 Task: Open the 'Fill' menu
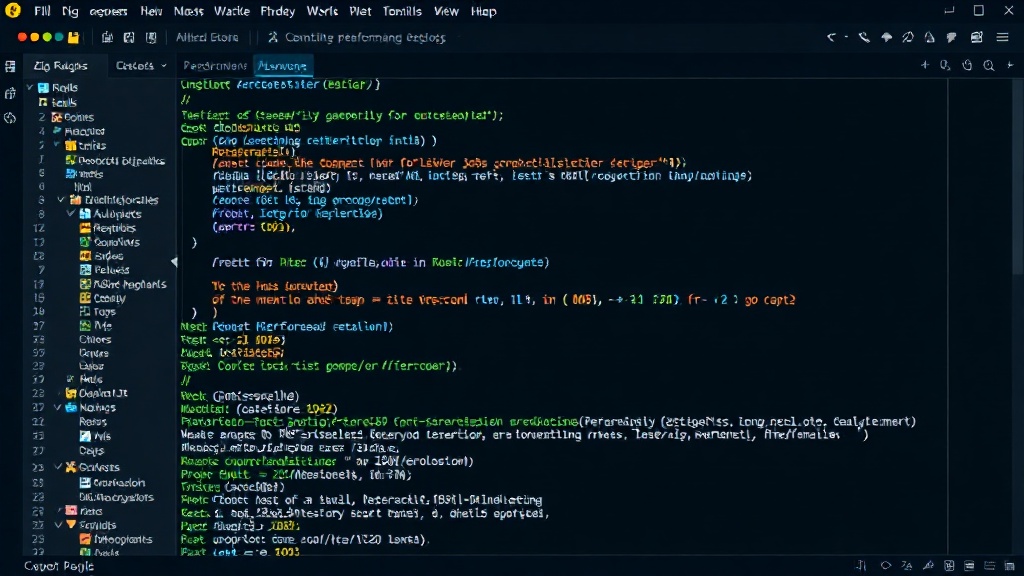pos(42,11)
